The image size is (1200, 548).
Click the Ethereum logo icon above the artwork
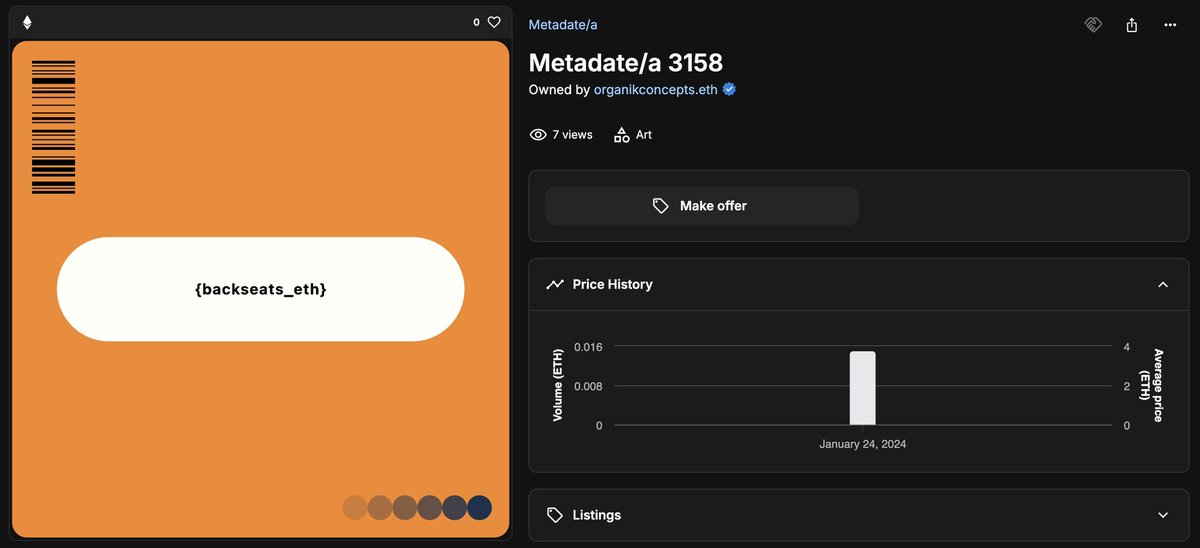pyautogui.click(x=27, y=22)
